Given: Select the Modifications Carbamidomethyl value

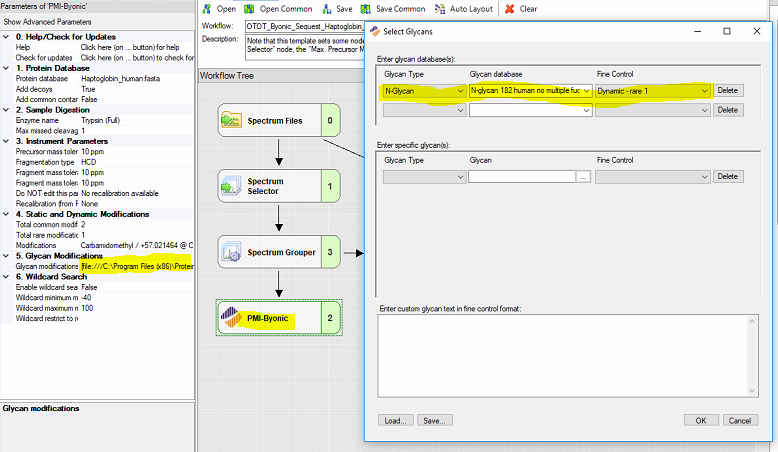Looking at the screenshot, I should (x=137, y=245).
